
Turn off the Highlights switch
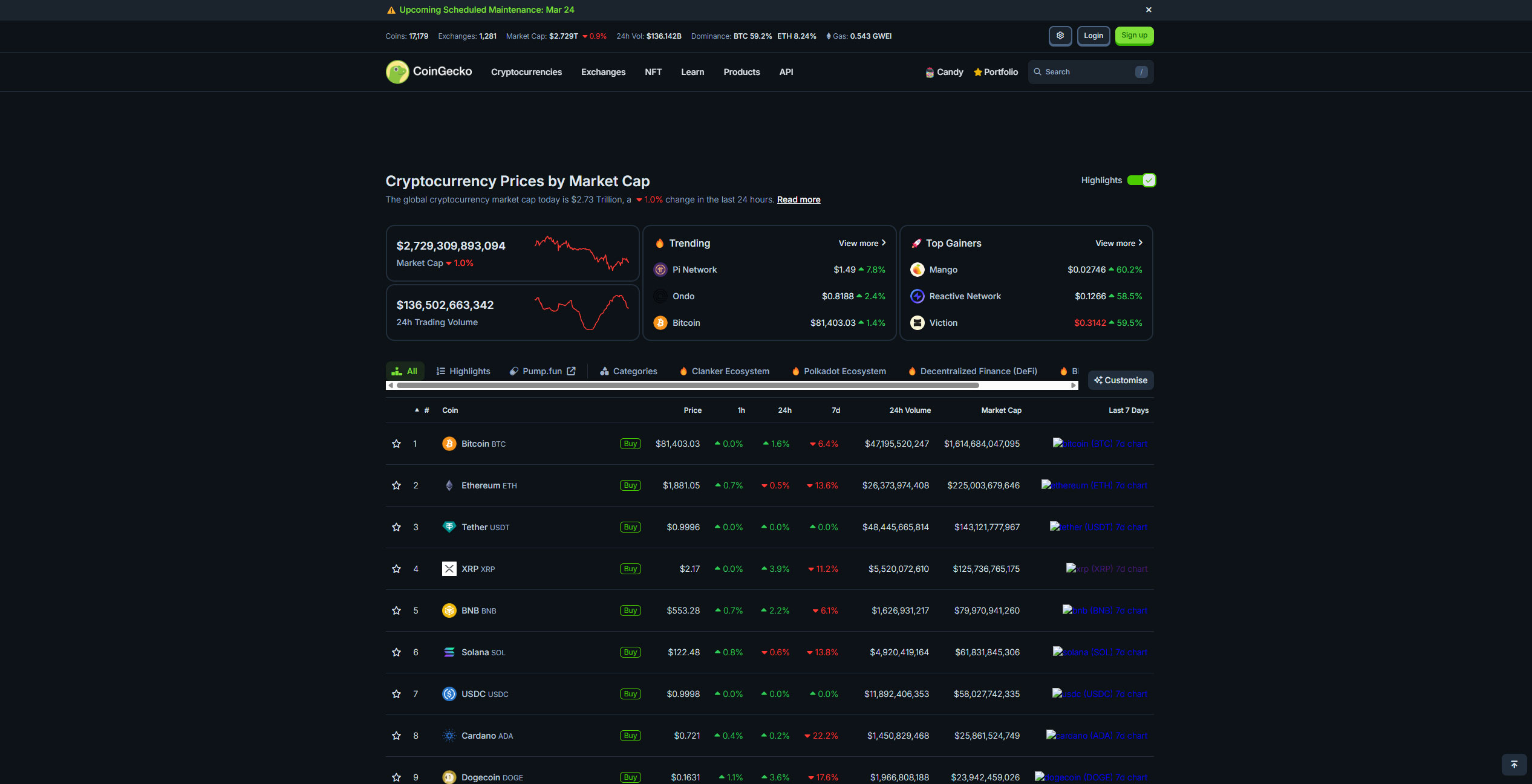(1141, 180)
